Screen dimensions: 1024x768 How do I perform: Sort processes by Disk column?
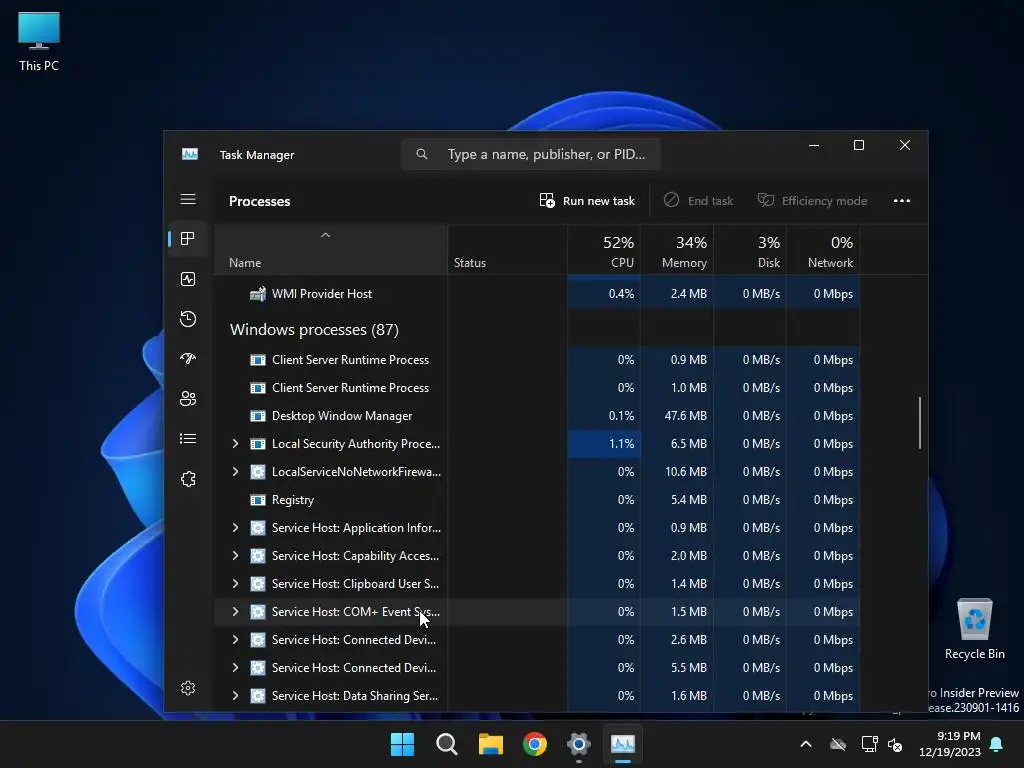coord(750,251)
